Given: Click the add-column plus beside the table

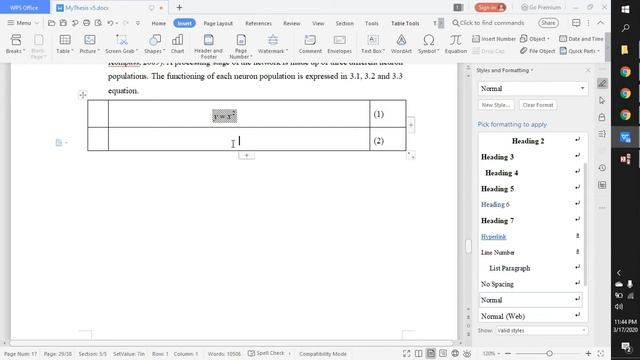Looking at the screenshot, I should coord(411,124).
